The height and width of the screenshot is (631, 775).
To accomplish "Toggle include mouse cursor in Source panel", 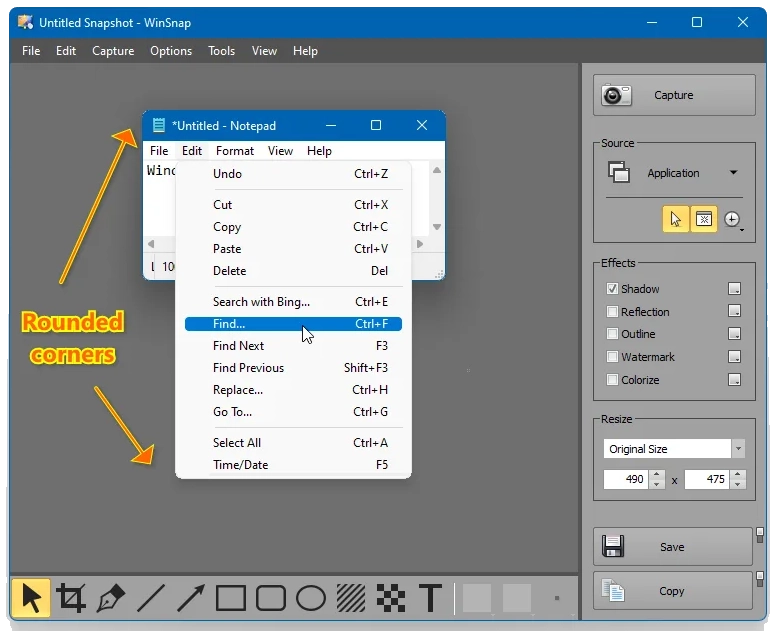I will (675, 219).
